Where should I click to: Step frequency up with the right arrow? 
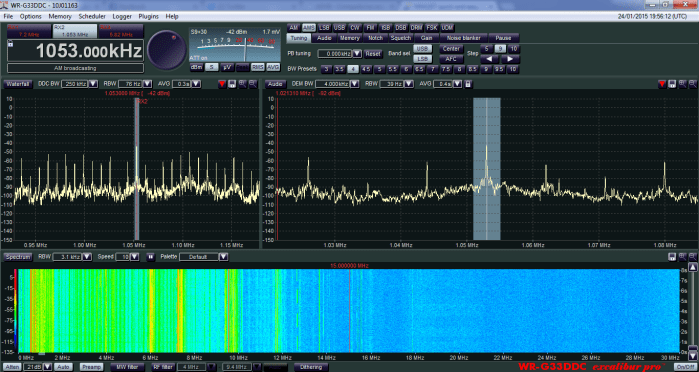coord(510,58)
